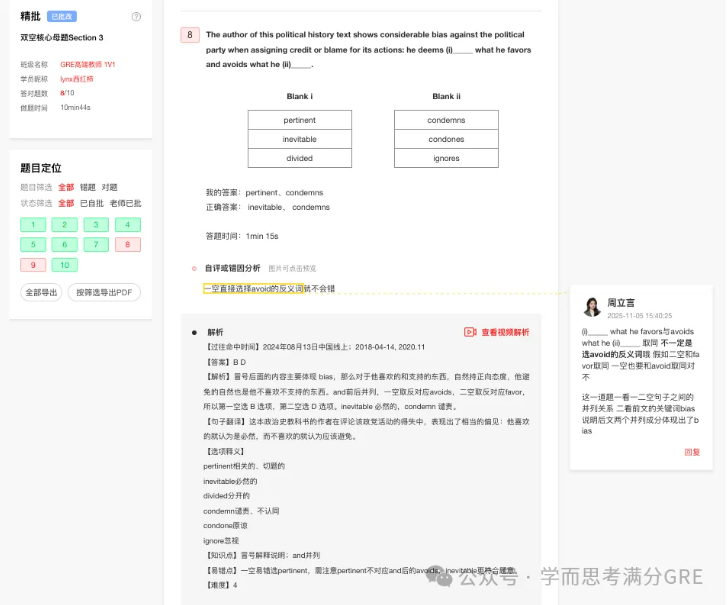Jump to question 1

[x=33, y=225]
